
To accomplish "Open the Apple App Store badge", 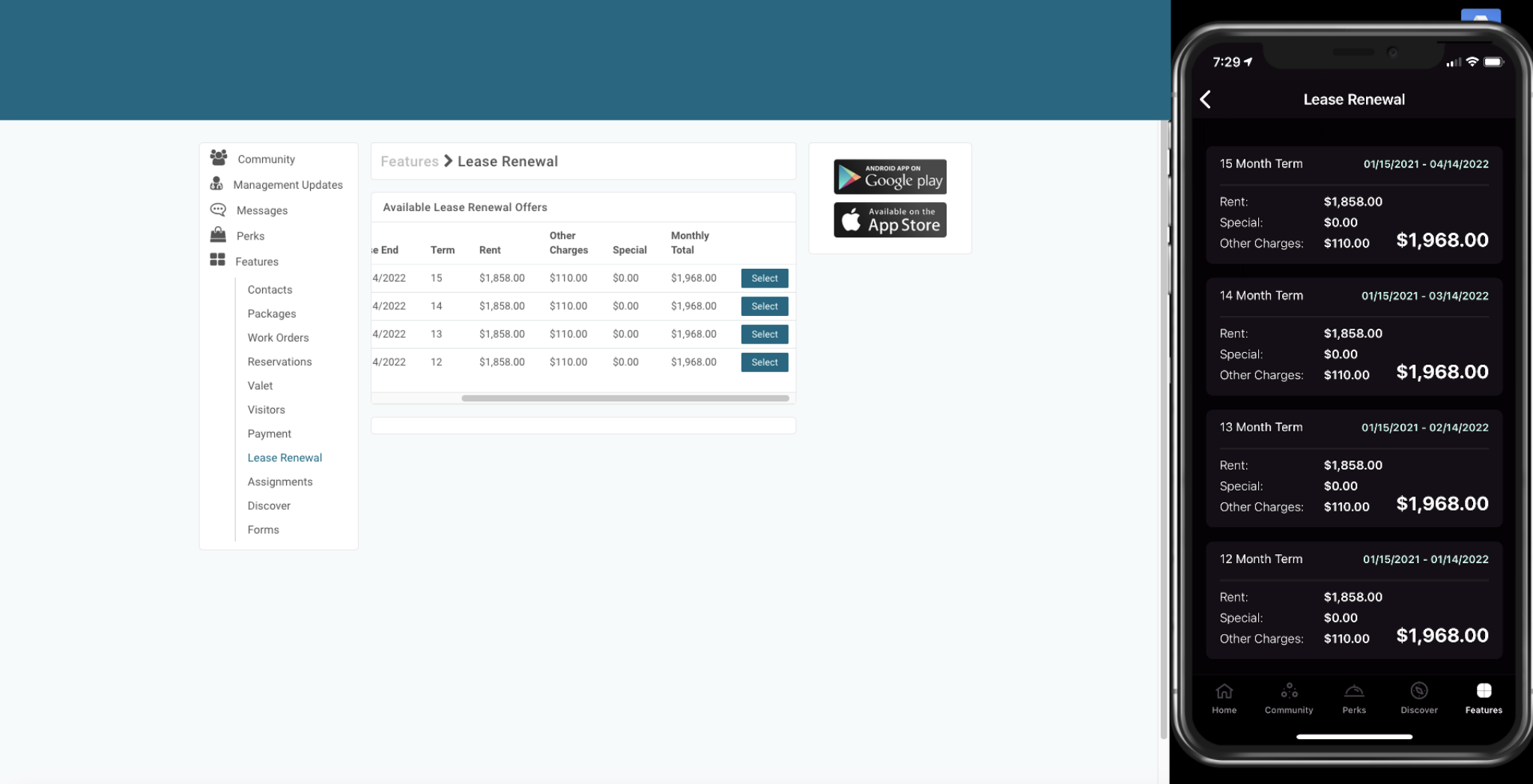I will pyautogui.click(x=890, y=220).
